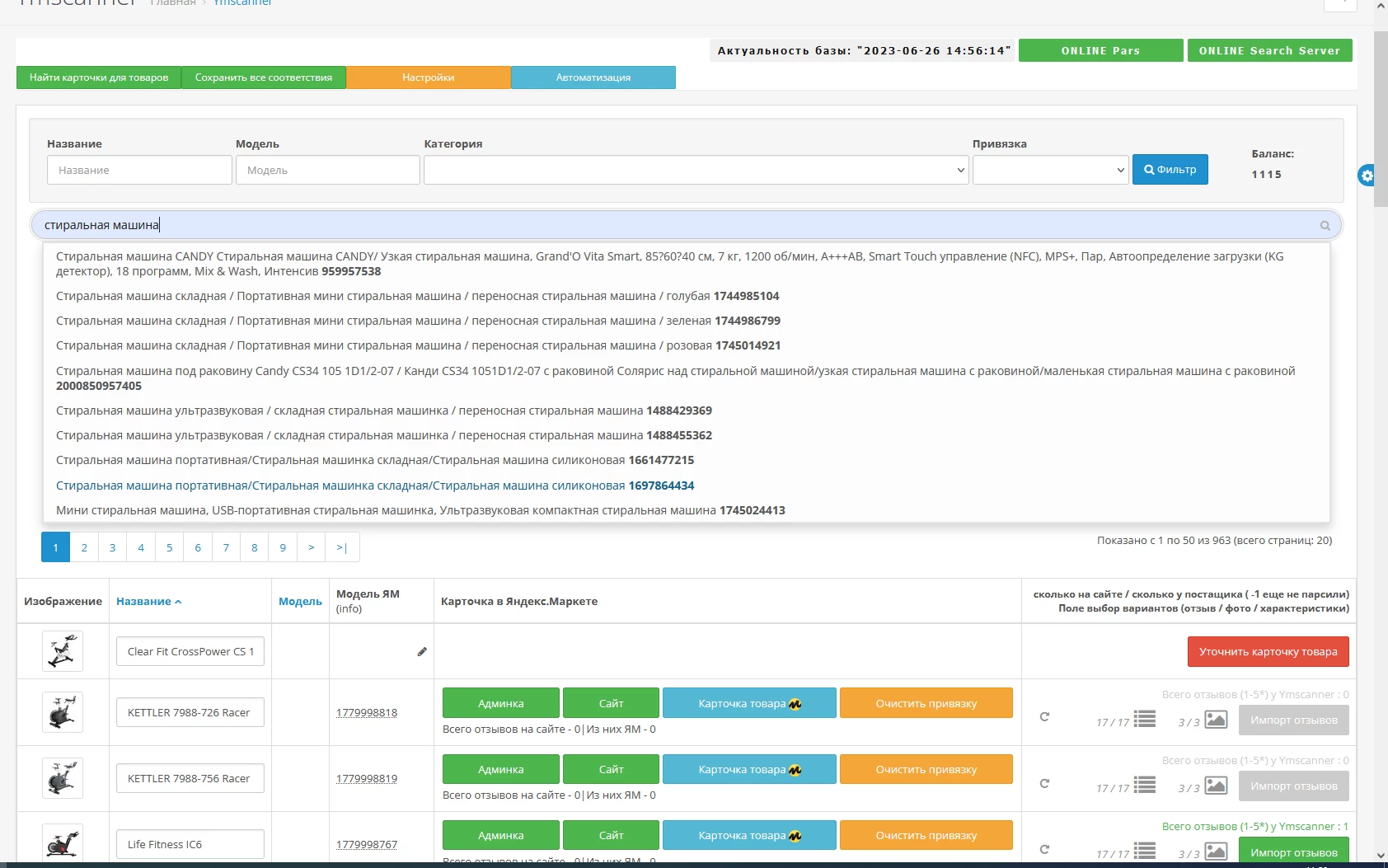Click into the Модель filter input field

[327, 171]
